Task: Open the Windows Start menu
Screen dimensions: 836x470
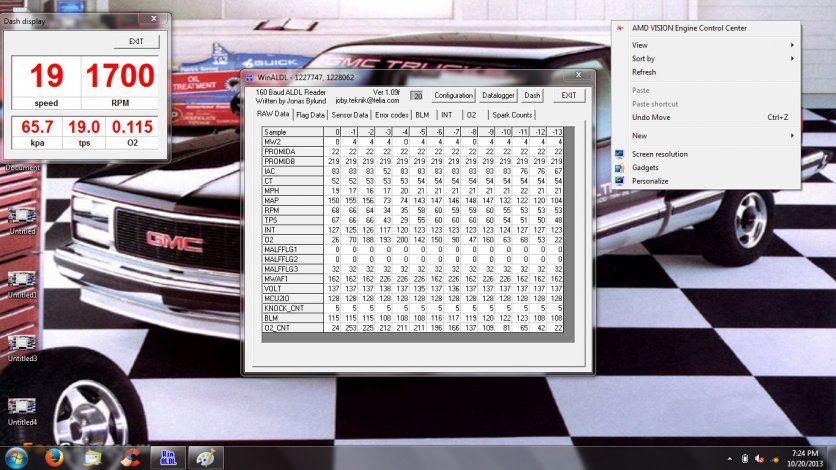Action: (17, 458)
